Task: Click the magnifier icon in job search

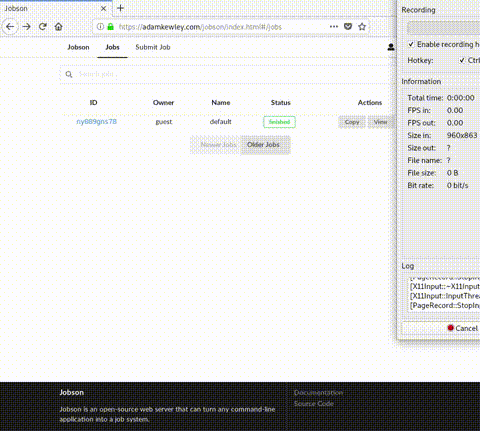Action: (69, 74)
